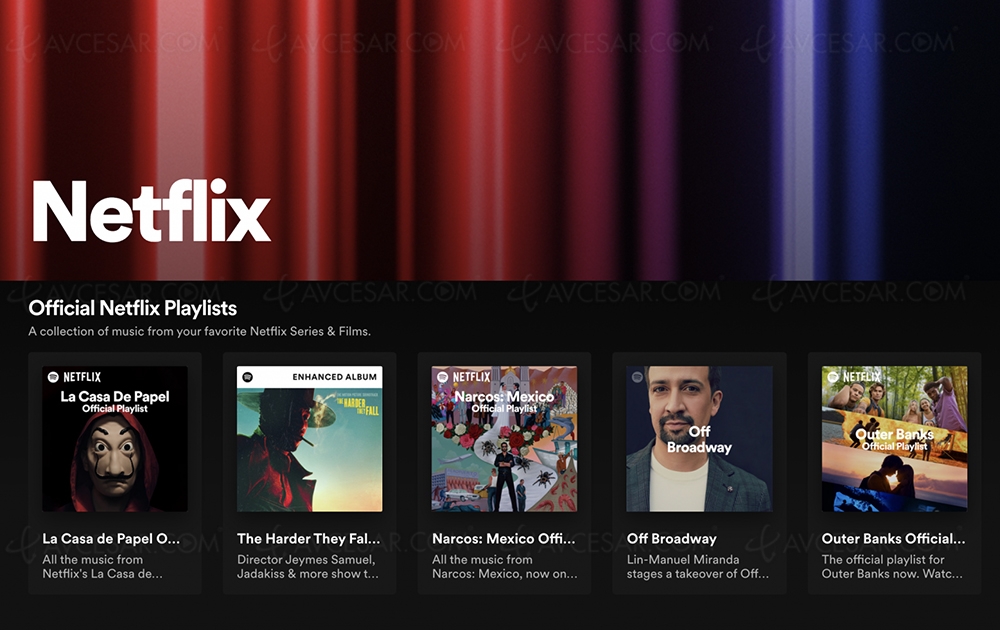Click description 'Lin-Manuel Miranda stages a takeover'
Screen dimensions: 1000x630
(x=698, y=567)
